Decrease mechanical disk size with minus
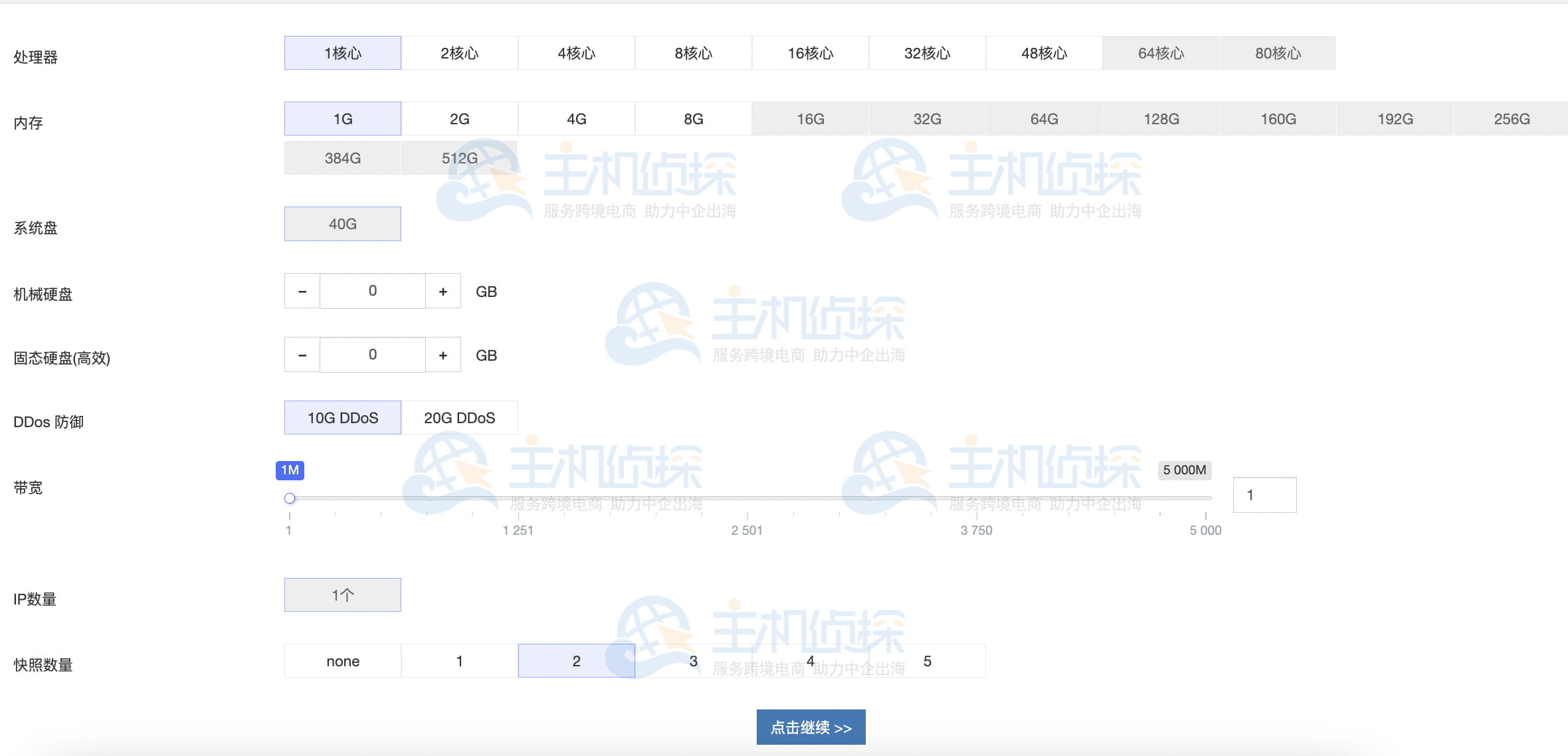This screenshot has height=756, width=1568. tap(302, 291)
